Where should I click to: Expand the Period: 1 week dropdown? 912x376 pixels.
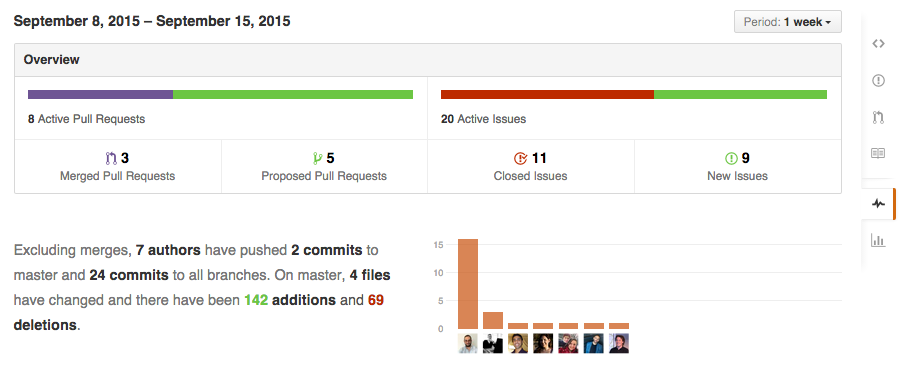coord(788,22)
